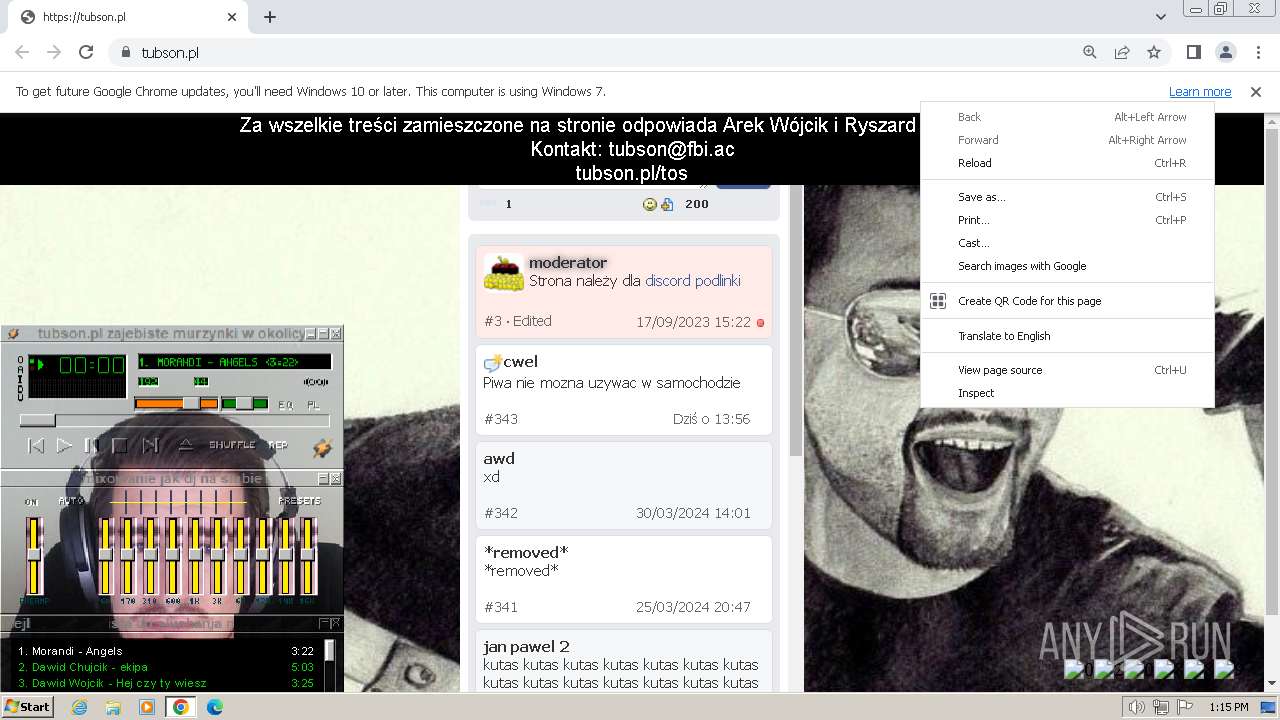Toggle equalizer ON button
1280x720 pixels.
(x=32, y=501)
